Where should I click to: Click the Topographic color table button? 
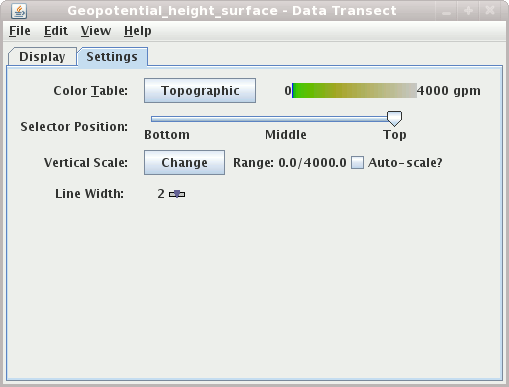(200, 91)
